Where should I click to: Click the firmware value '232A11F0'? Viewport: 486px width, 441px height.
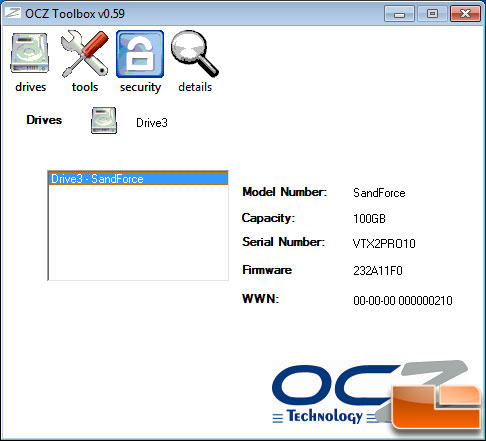(x=378, y=270)
